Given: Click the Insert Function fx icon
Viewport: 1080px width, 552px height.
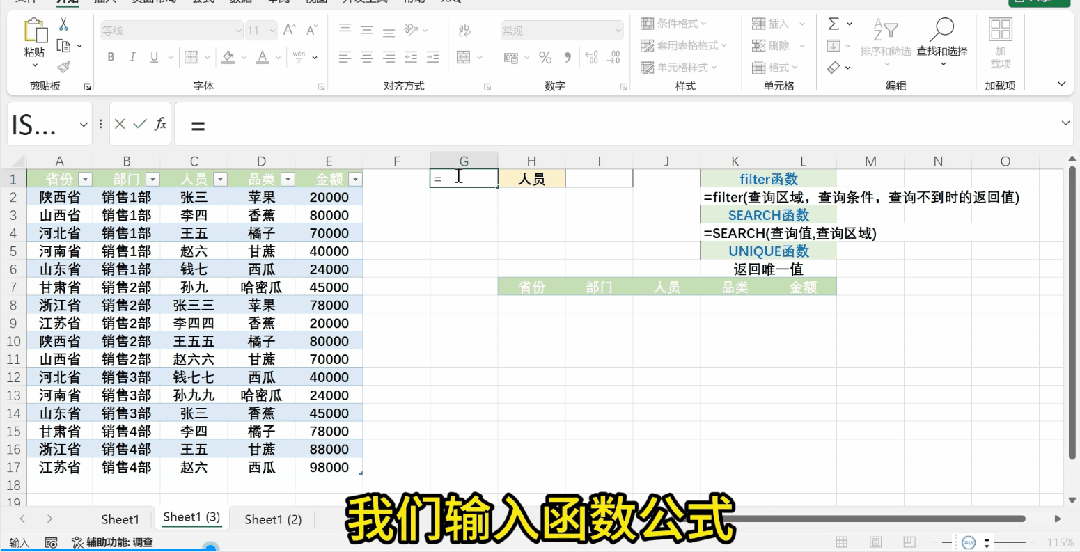Looking at the screenshot, I should click(x=160, y=124).
